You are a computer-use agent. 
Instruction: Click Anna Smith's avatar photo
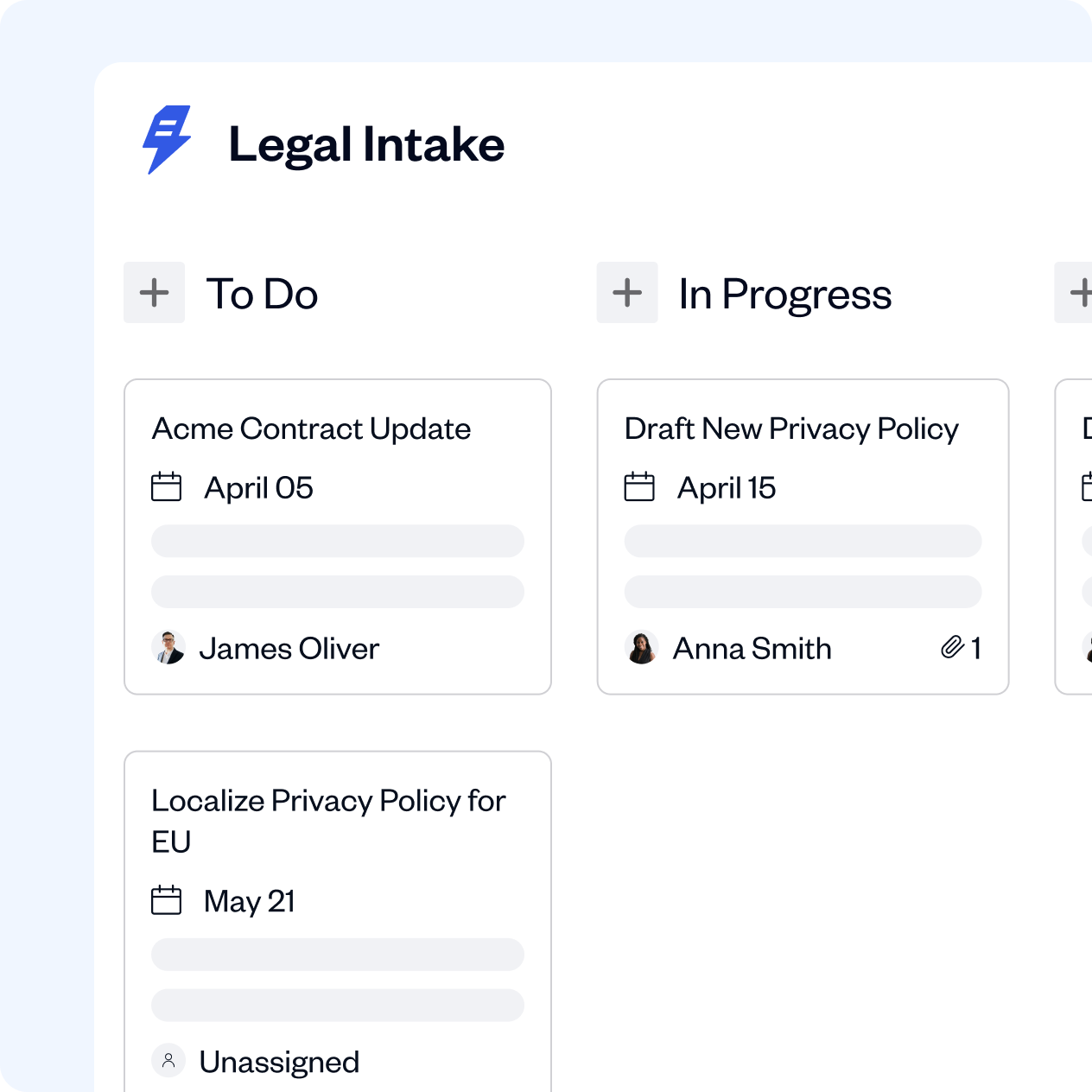(642, 648)
